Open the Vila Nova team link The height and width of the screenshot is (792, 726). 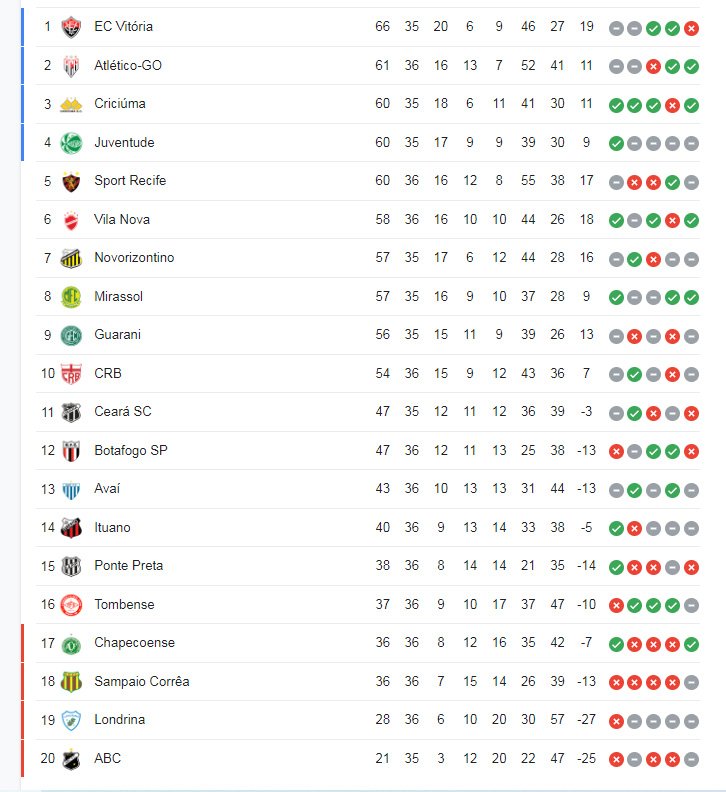pyautogui.click(x=122, y=219)
